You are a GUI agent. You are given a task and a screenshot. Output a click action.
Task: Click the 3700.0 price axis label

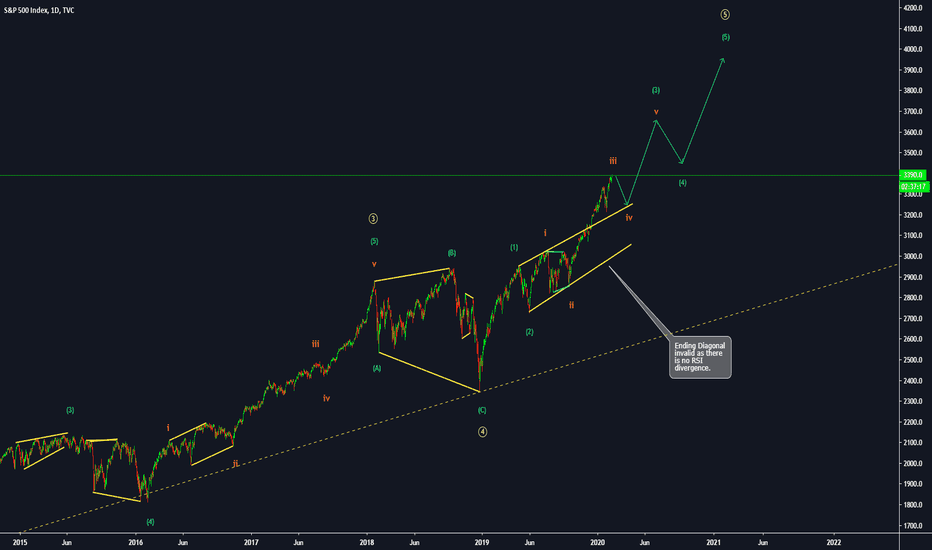(x=913, y=111)
